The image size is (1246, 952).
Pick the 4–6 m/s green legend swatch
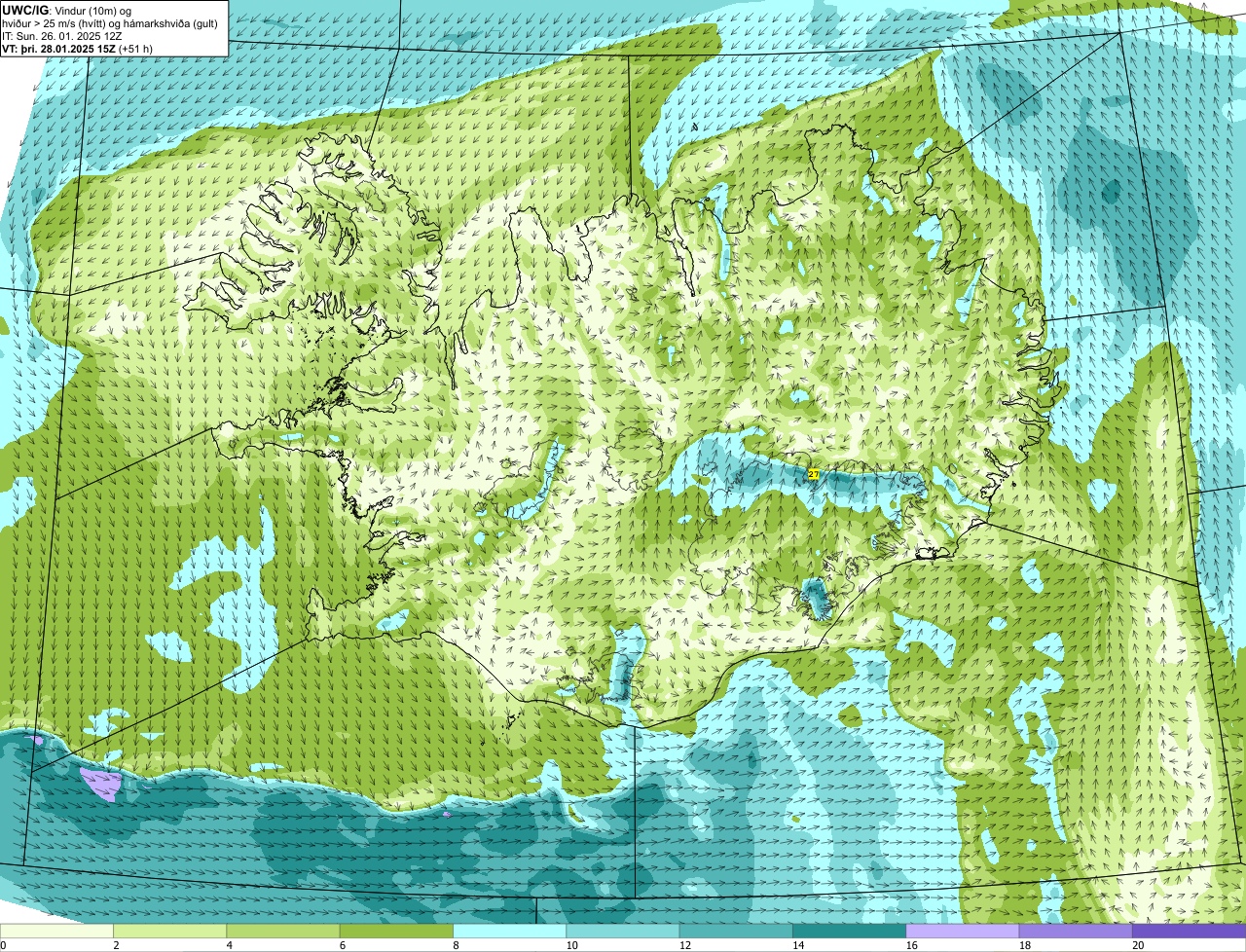(282, 932)
